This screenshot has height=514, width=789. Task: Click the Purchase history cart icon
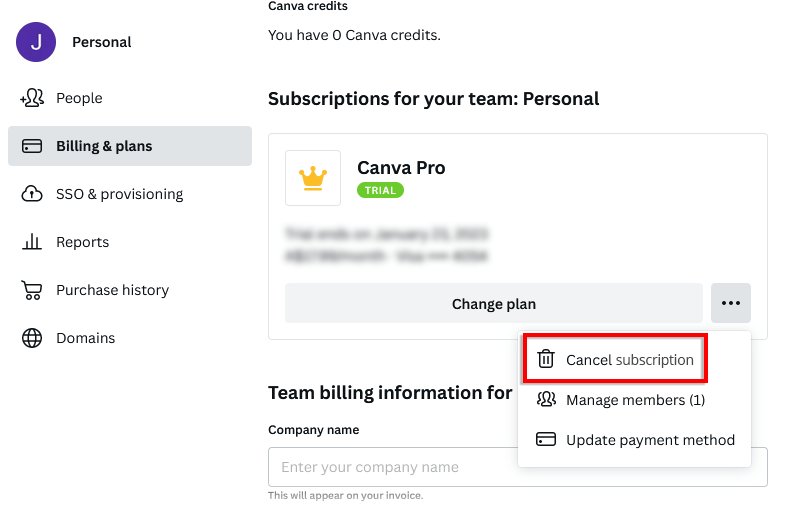(32, 290)
